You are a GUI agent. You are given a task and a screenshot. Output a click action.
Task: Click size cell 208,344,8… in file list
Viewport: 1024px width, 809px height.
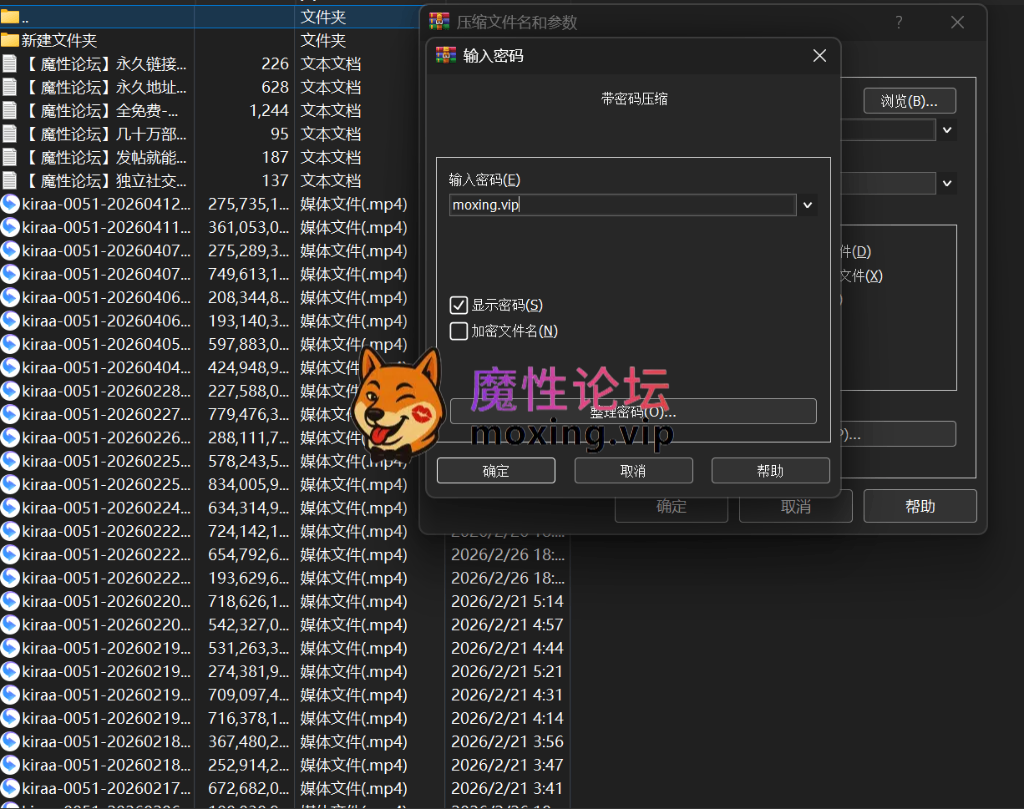pos(248,298)
